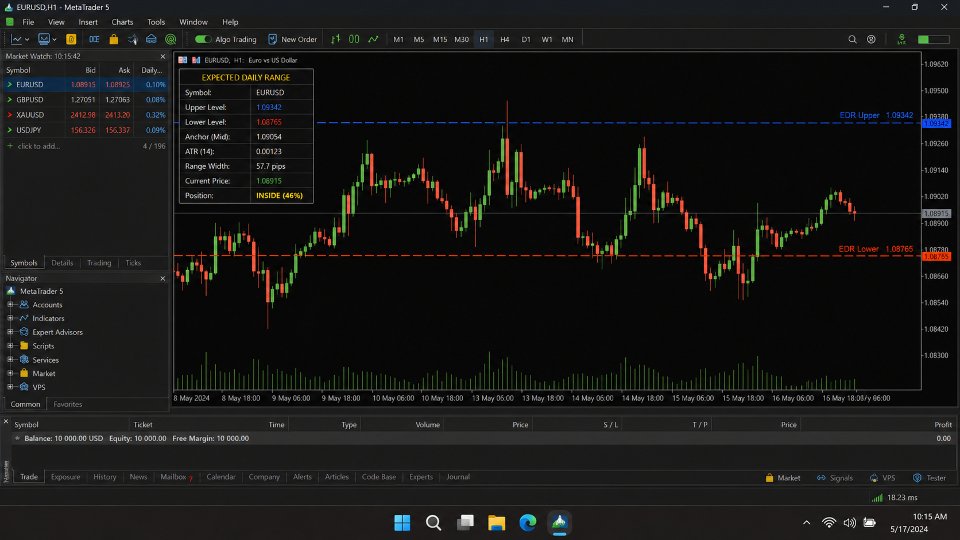This screenshot has width=960, height=540.
Task: Select the W1 timeframe
Action: click(547, 39)
